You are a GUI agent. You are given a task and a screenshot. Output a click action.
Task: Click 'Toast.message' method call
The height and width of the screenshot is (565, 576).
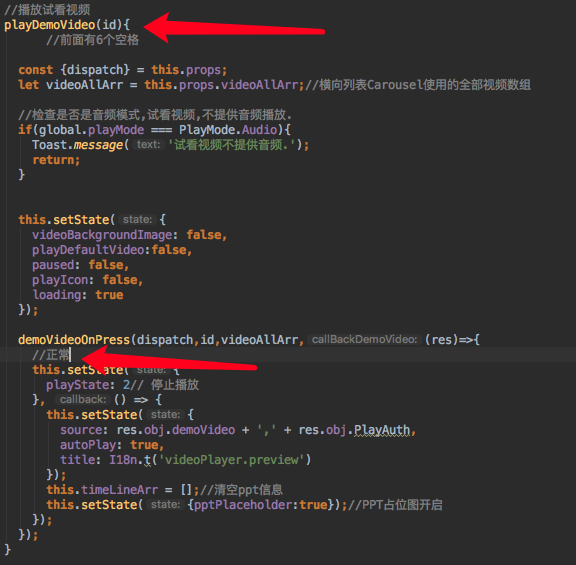coord(78,145)
